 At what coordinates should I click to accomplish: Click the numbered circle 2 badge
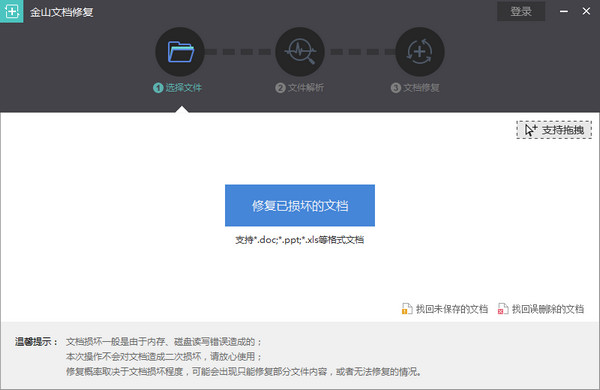point(280,88)
